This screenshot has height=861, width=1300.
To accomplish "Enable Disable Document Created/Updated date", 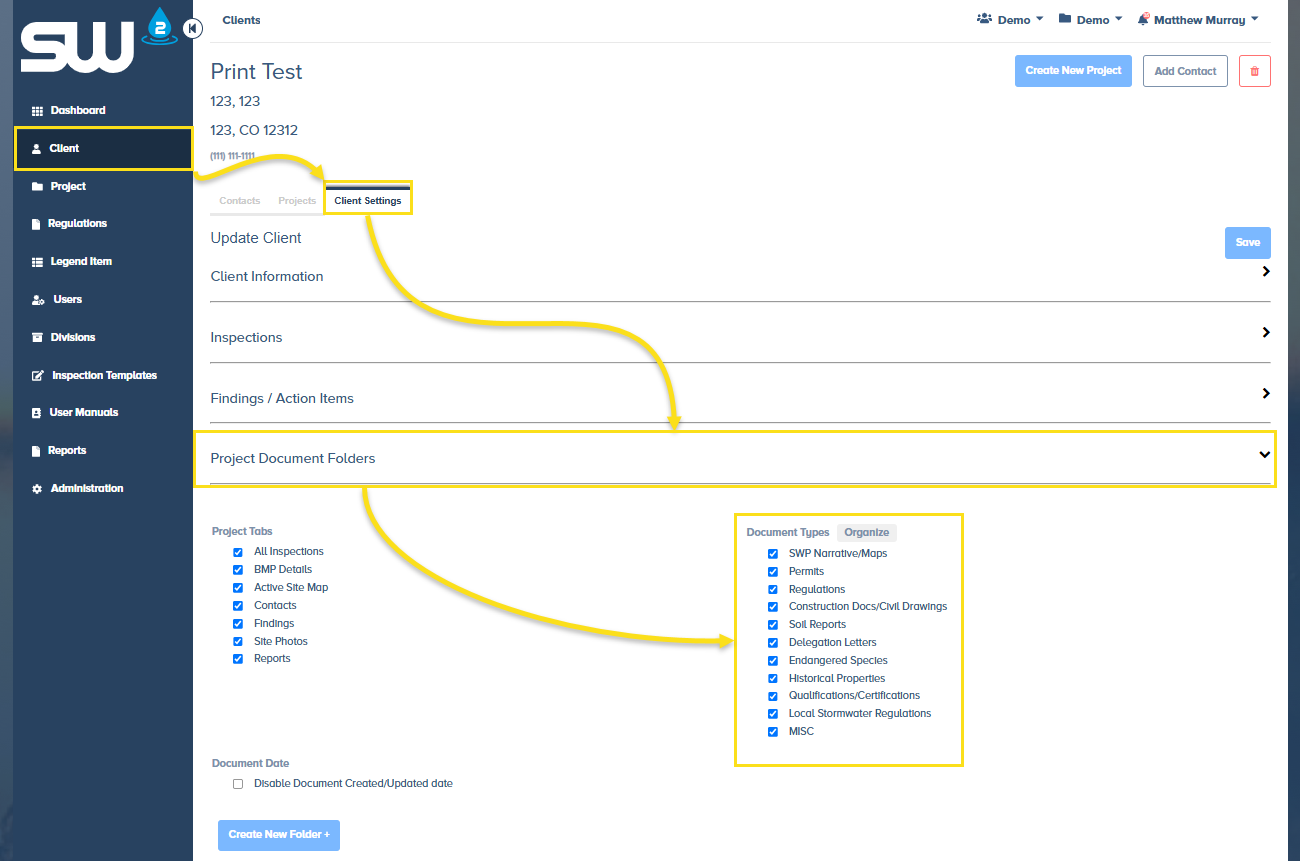I will (238, 783).
